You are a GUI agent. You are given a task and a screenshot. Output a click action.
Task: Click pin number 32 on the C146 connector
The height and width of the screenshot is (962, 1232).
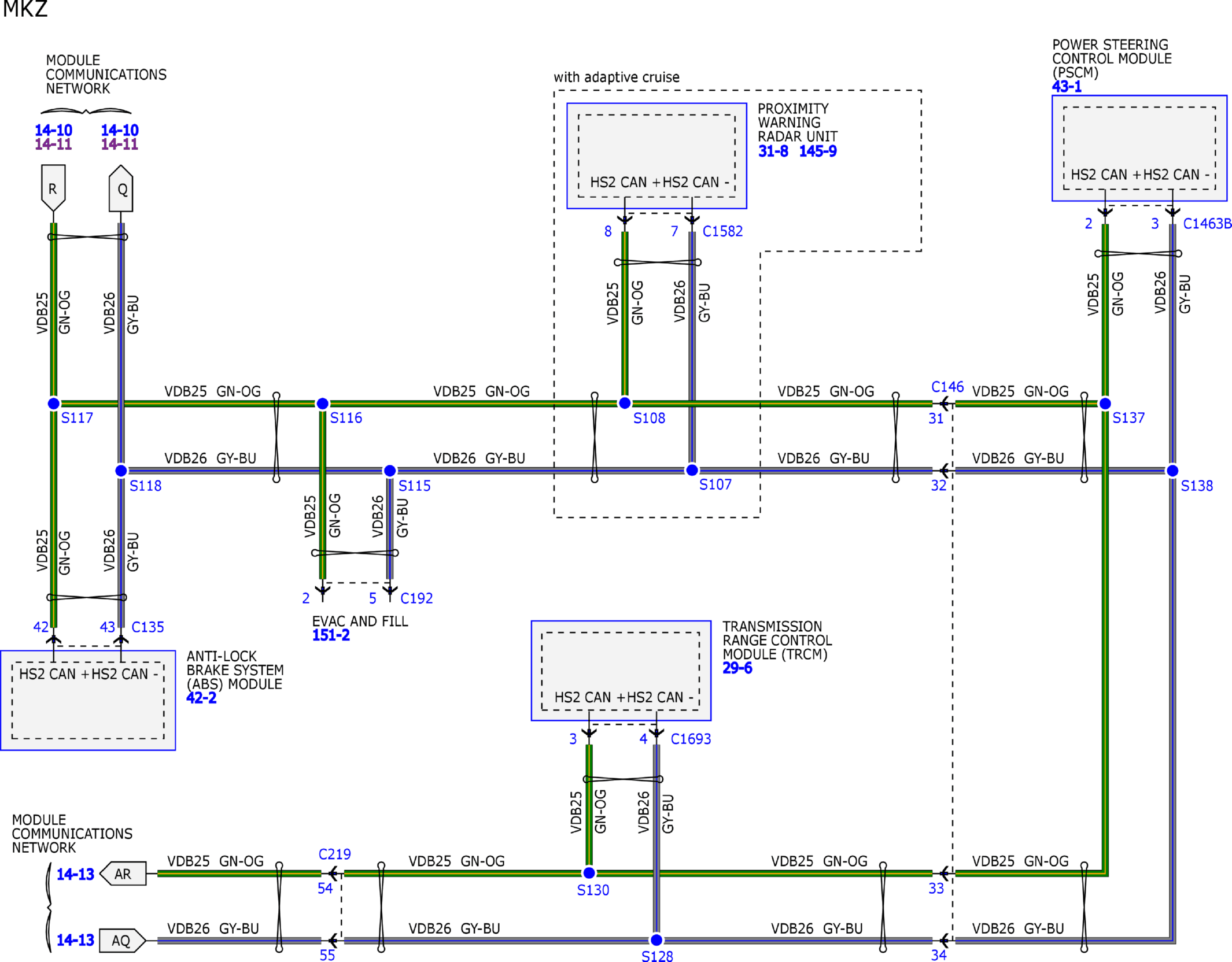tap(938, 486)
